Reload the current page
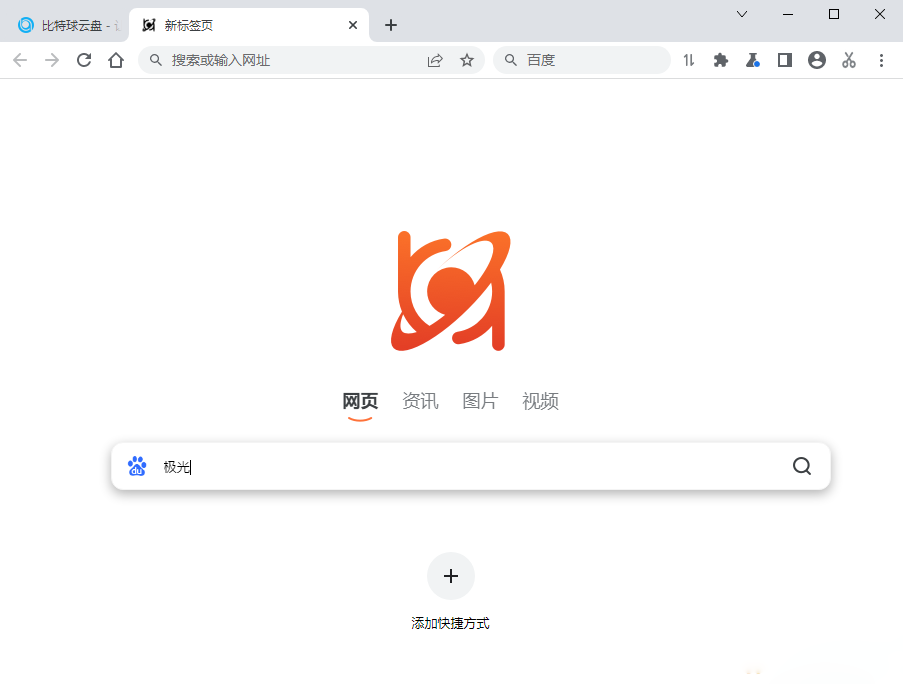This screenshot has width=903, height=684. [84, 60]
